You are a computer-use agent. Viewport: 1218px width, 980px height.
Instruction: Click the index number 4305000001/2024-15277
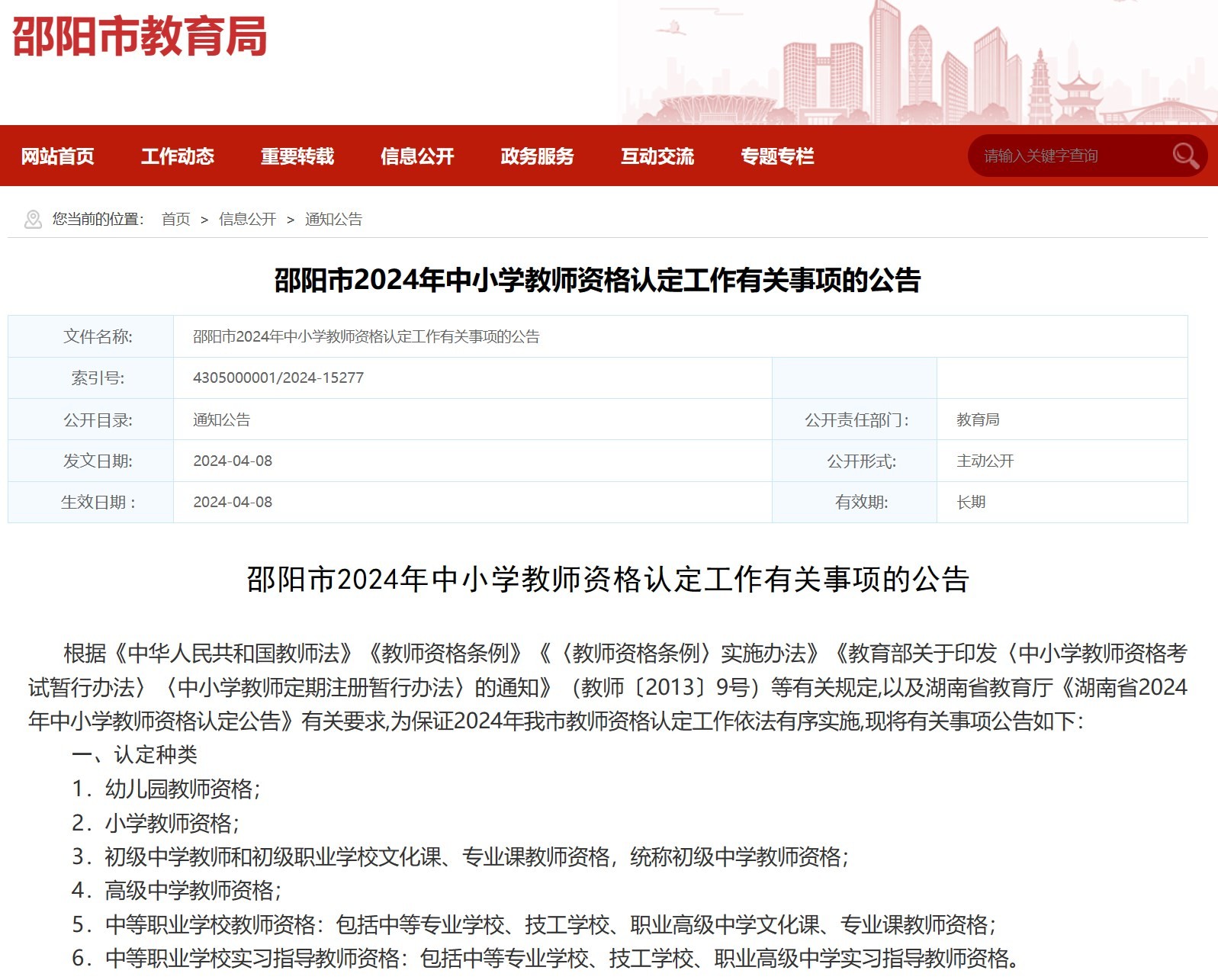pos(278,378)
